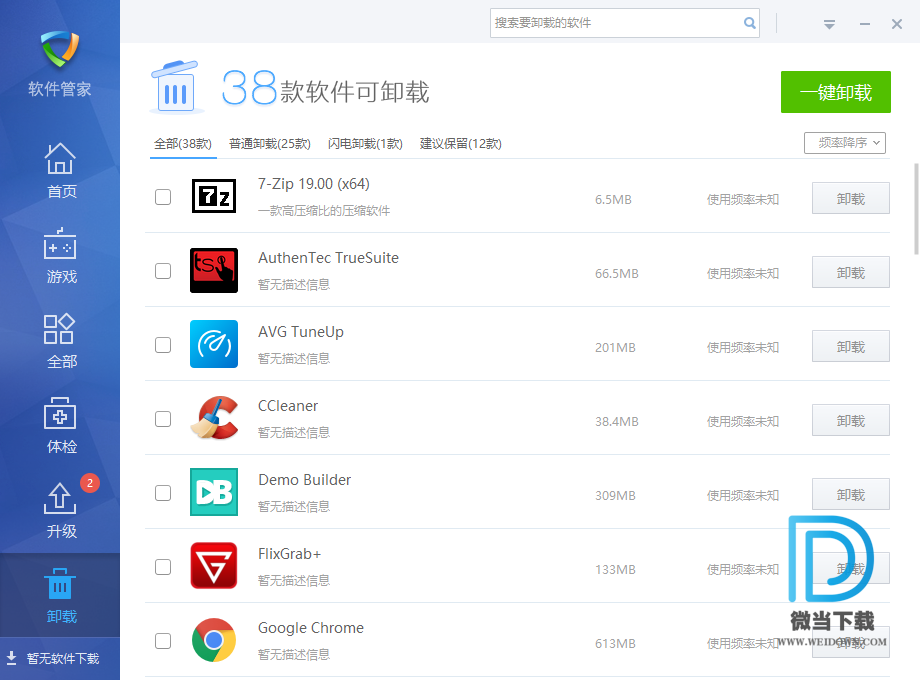
Task: Click the 66.5MB size value
Action: pyautogui.click(x=617, y=273)
